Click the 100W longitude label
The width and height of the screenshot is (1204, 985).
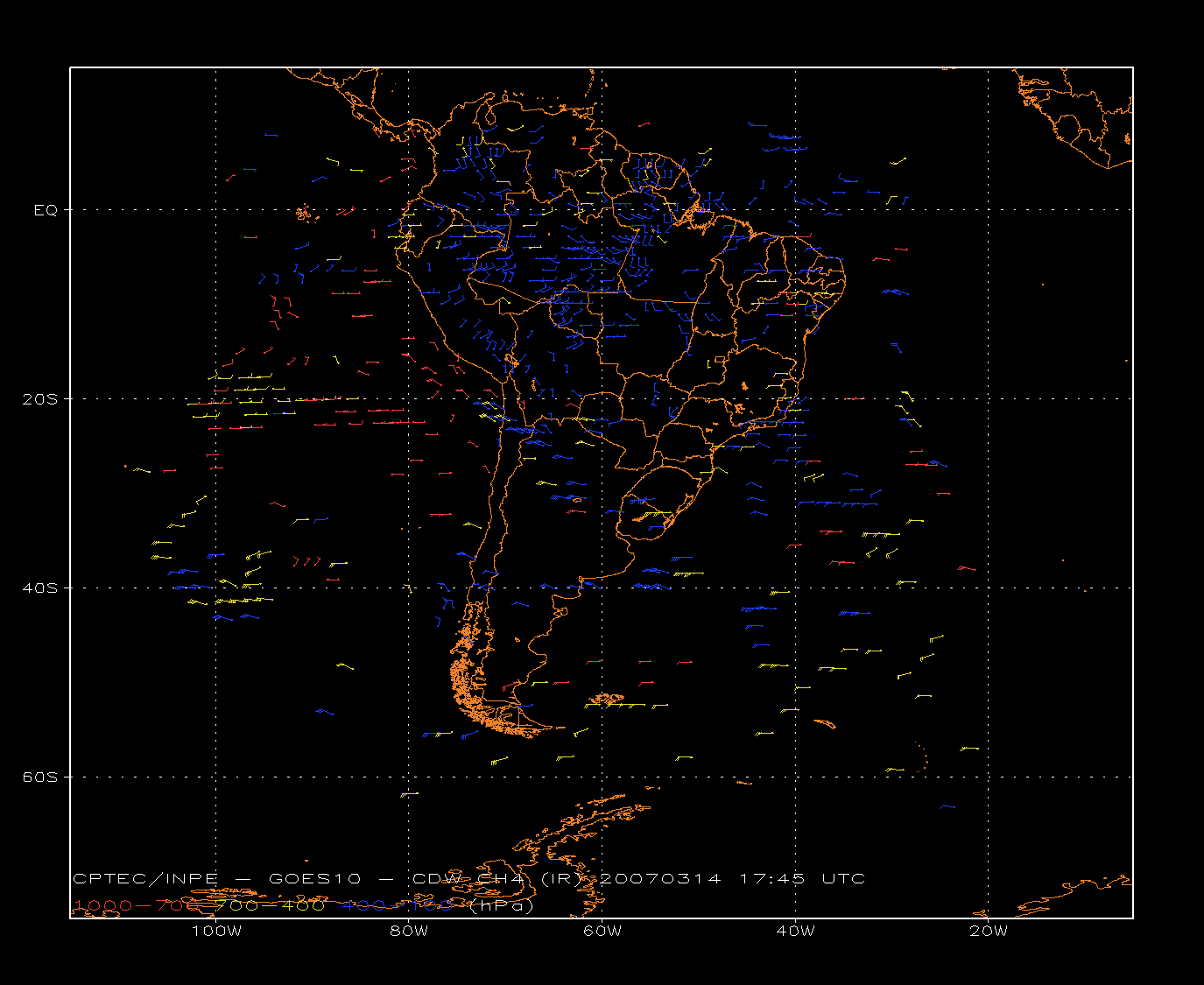click(216, 932)
